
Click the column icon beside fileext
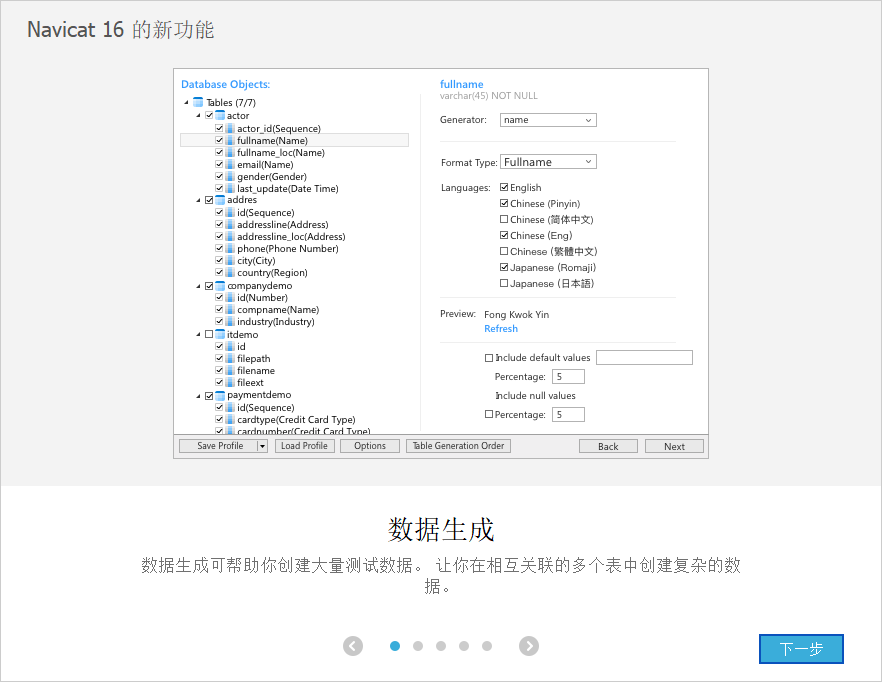coord(230,383)
